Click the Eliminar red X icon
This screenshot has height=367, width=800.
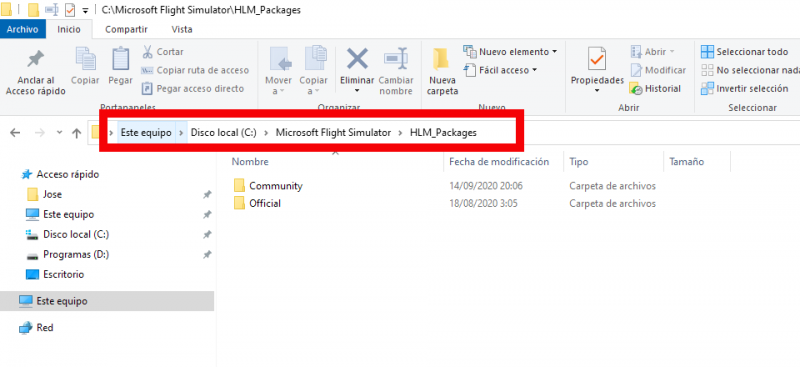point(357,58)
